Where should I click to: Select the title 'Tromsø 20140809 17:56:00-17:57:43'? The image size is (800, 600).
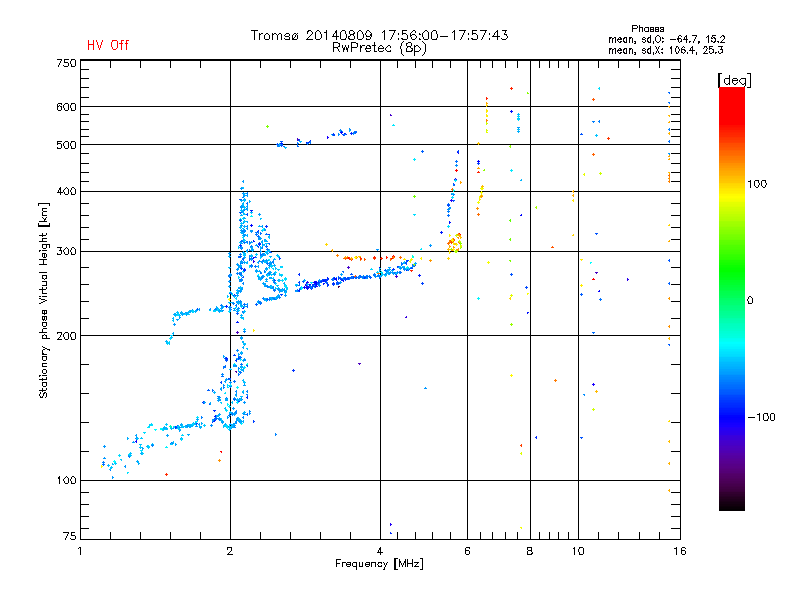[379, 35]
